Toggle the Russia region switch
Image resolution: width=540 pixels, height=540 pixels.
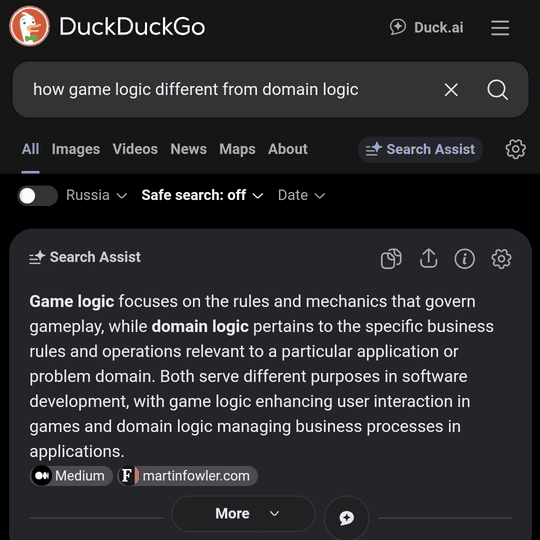click(x=38, y=196)
